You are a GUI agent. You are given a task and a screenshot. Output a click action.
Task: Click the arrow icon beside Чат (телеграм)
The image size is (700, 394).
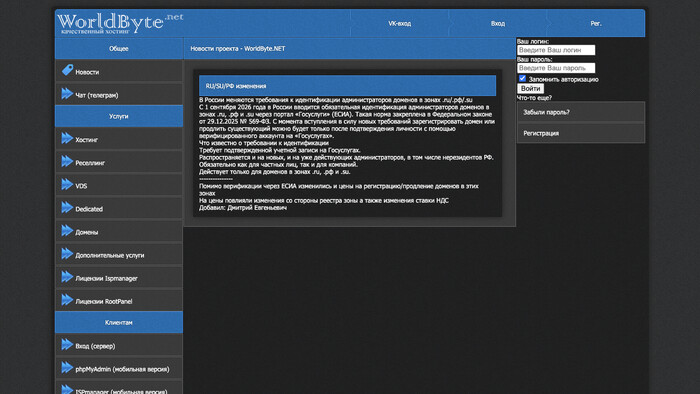(x=67, y=93)
